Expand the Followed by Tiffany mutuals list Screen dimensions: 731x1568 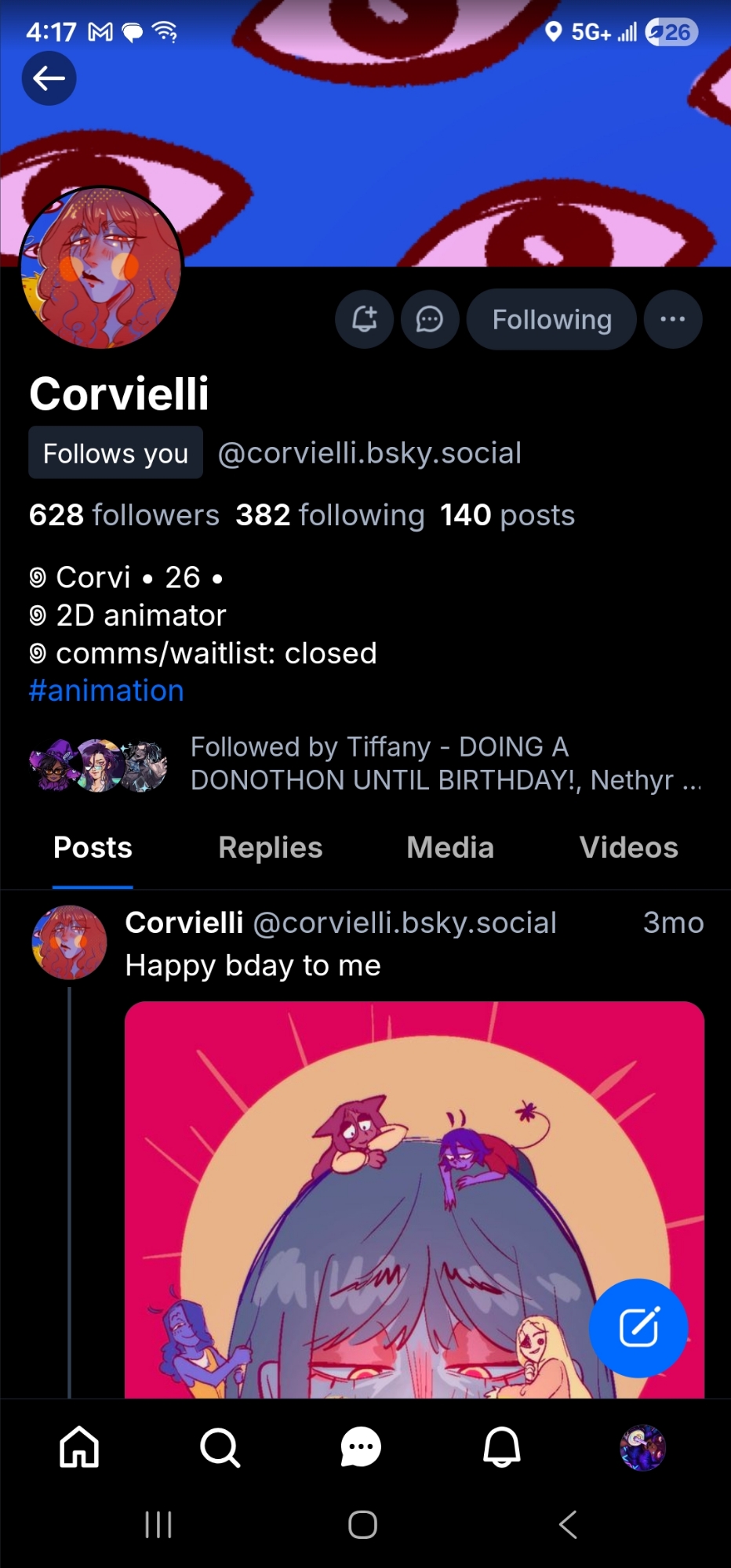click(446, 764)
